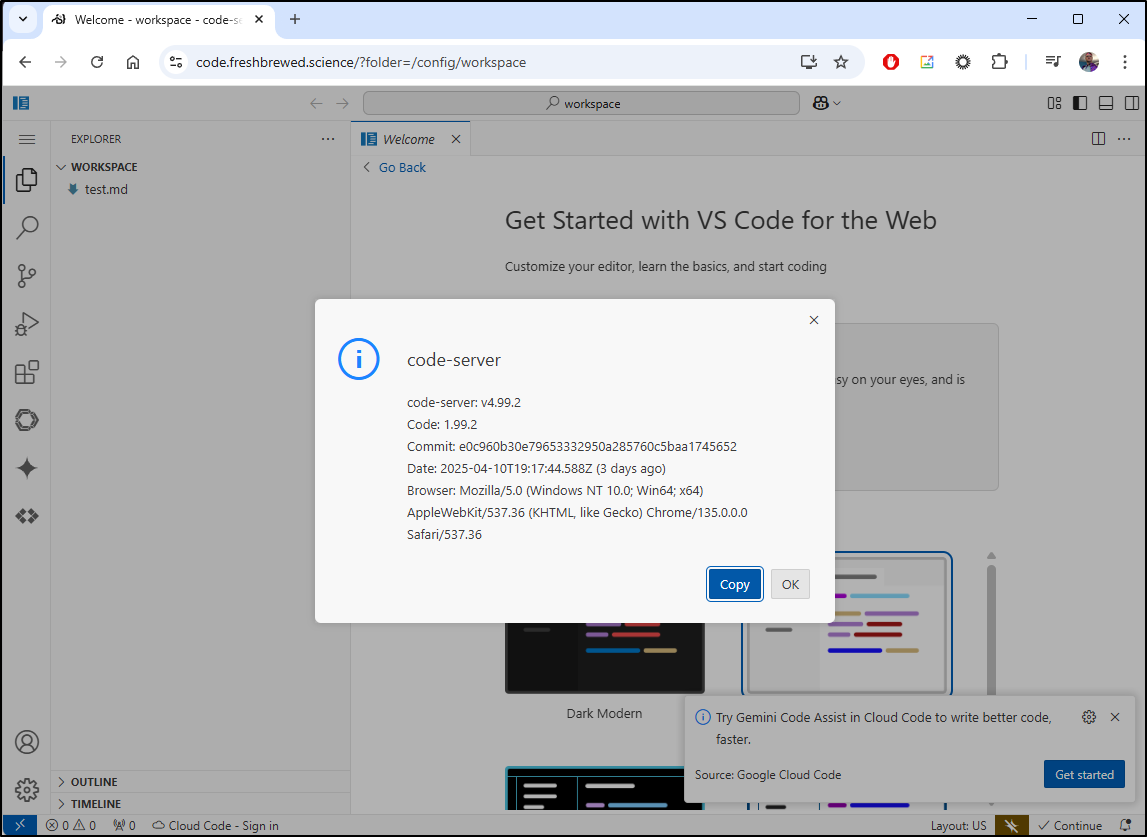Image resolution: width=1147 pixels, height=837 pixels.
Task: Open the hamburger application menu
Action: point(26,139)
